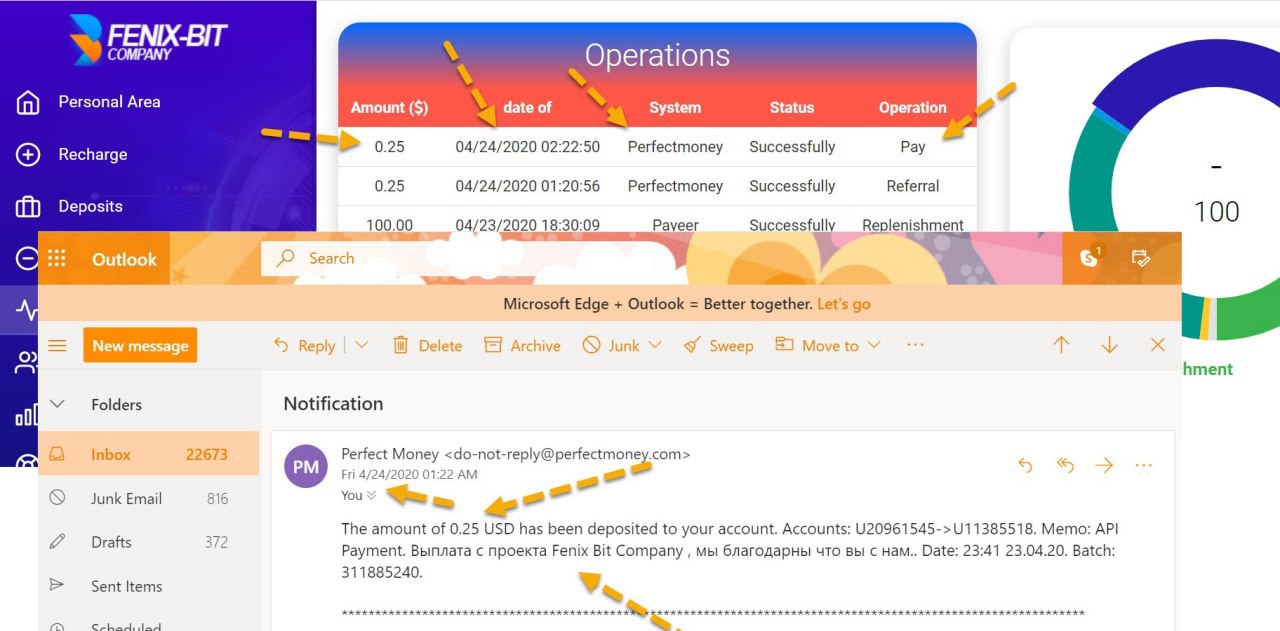Click the Inbox unread count 22673
Image resolution: width=1280 pixels, height=631 pixels.
207,454
